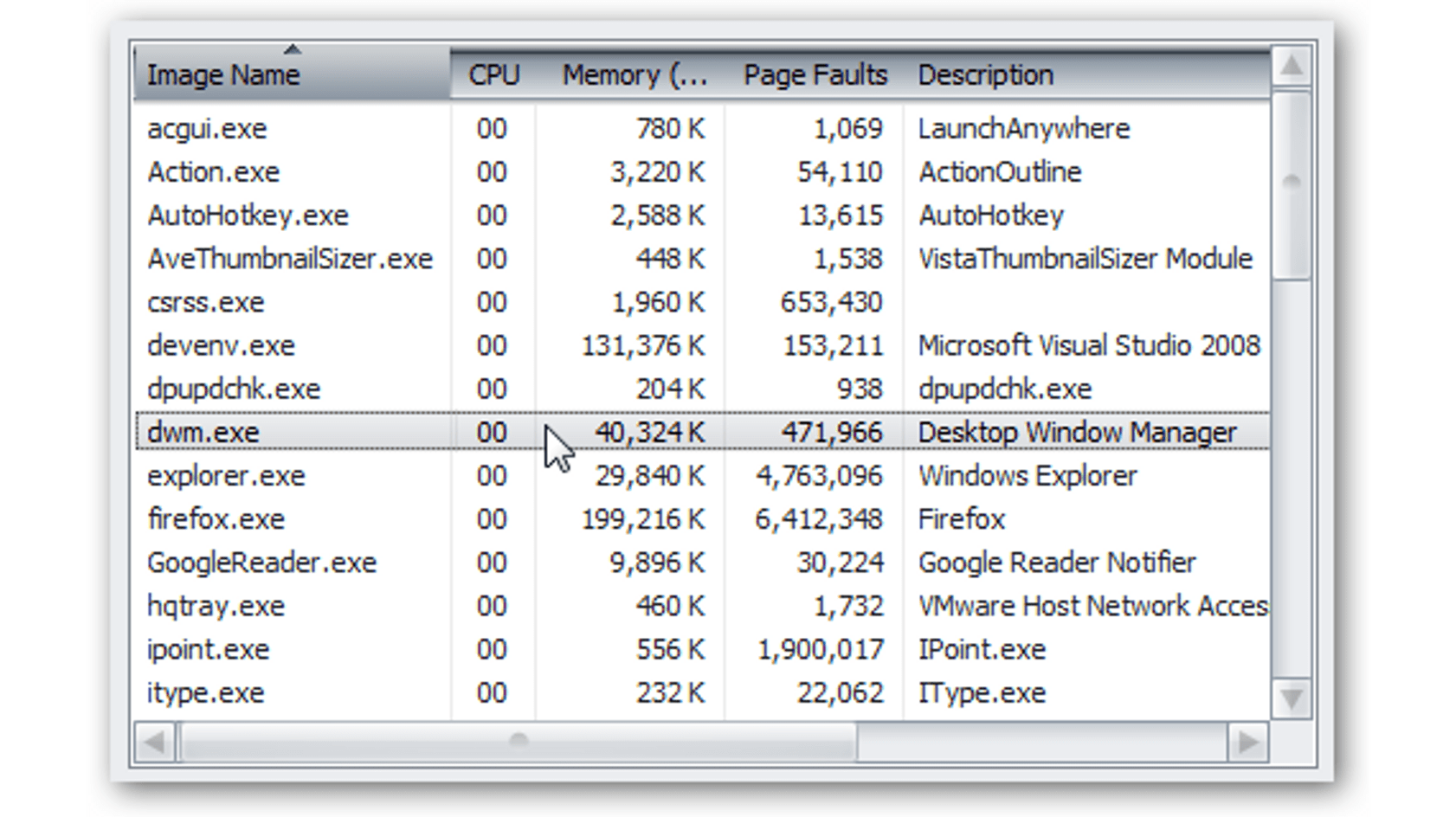Sort by the Image Name column header
Screen dimensions: 1456x817
coord(293,74)
